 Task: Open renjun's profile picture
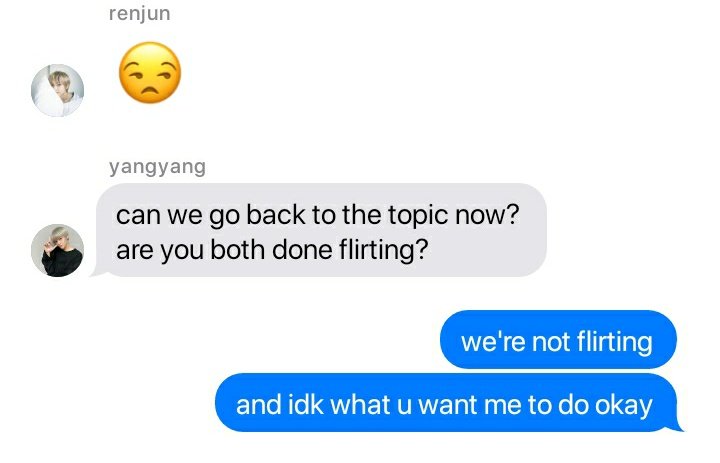[x=57, y=90]
